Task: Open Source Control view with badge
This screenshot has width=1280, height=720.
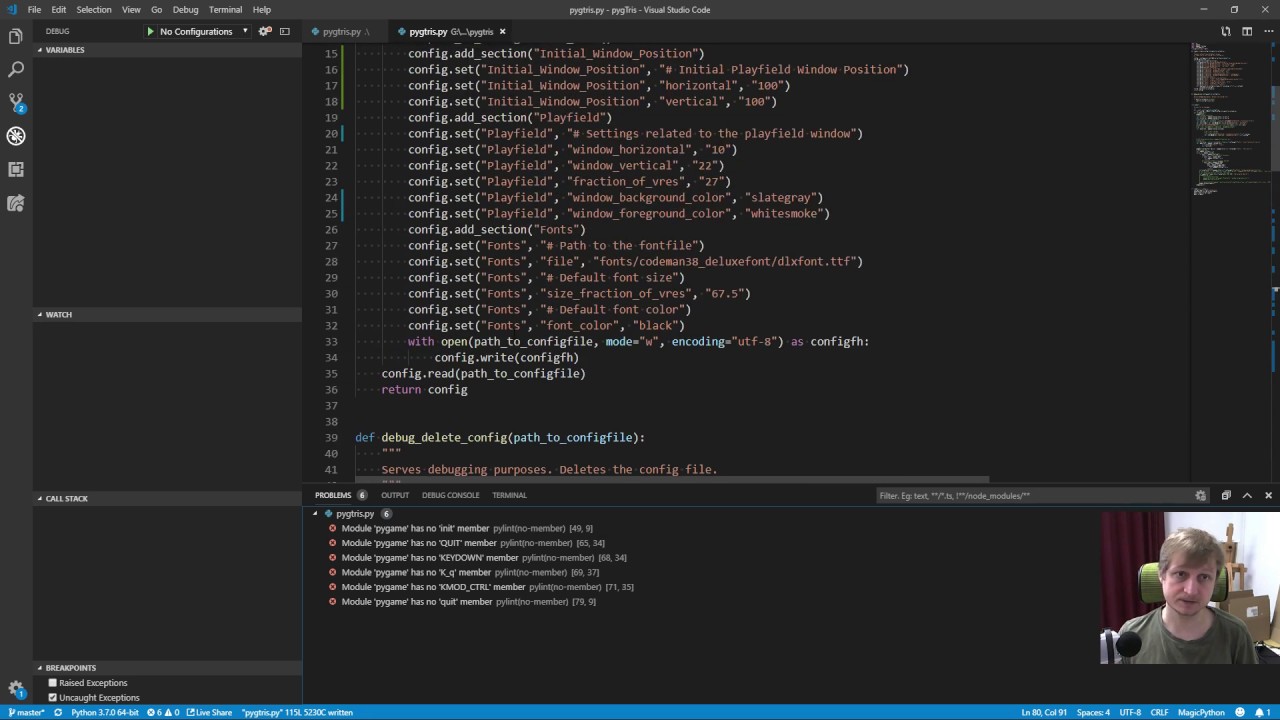Action: coord(16,103)
